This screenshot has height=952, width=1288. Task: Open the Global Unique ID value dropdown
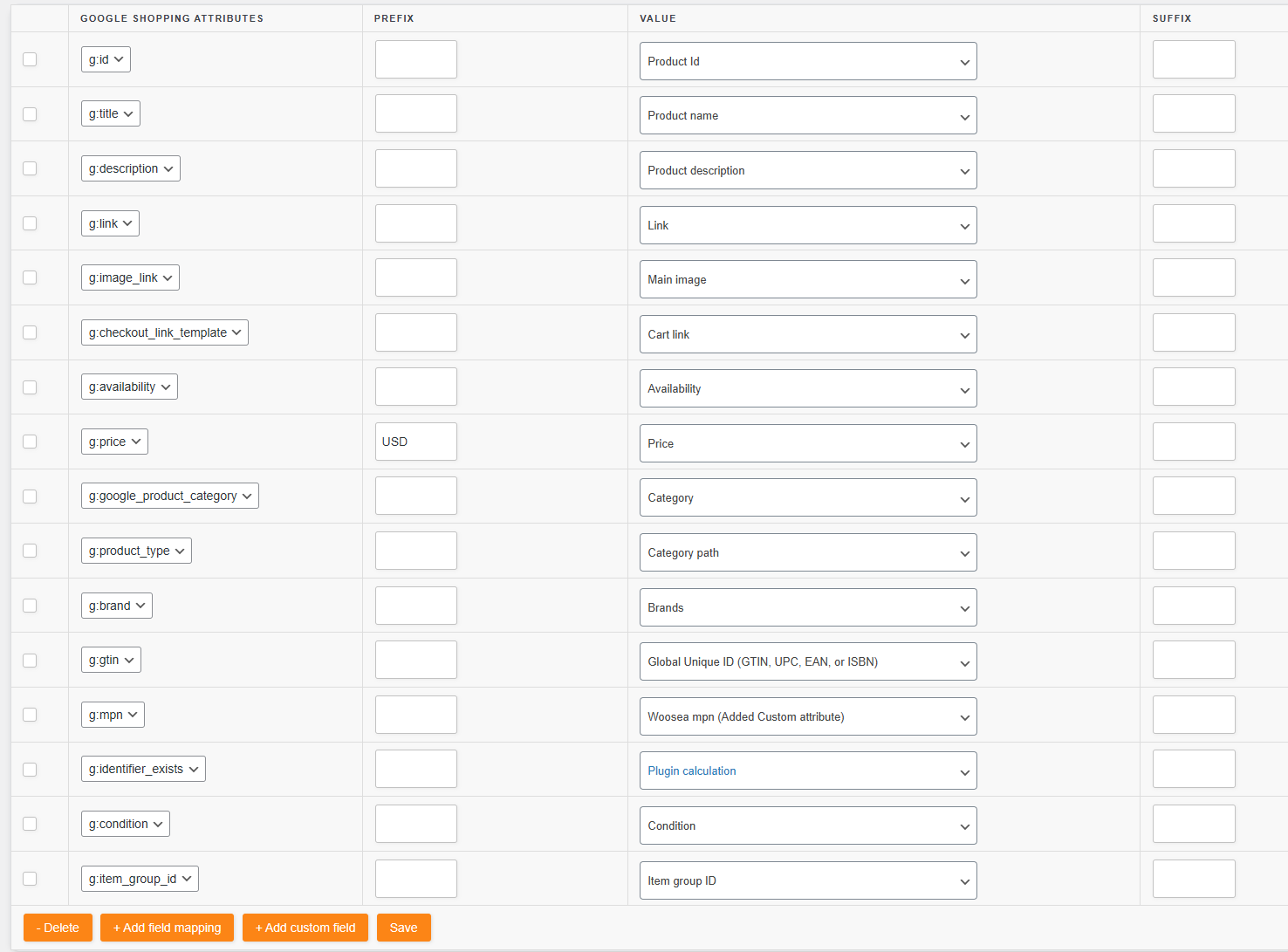tap(807, 661)
